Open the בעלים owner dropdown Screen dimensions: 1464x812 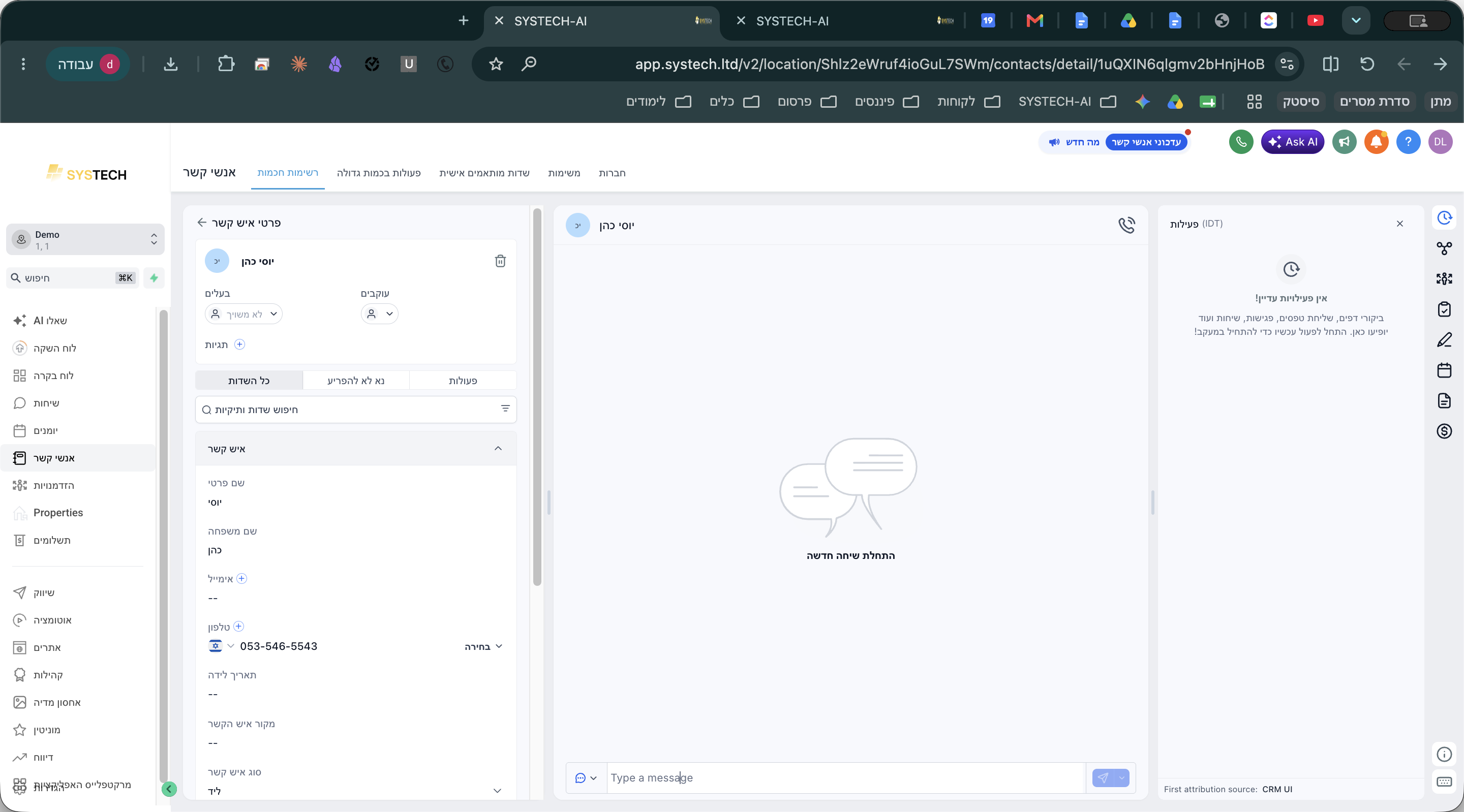pyautogui.click(x=243, y=314)
